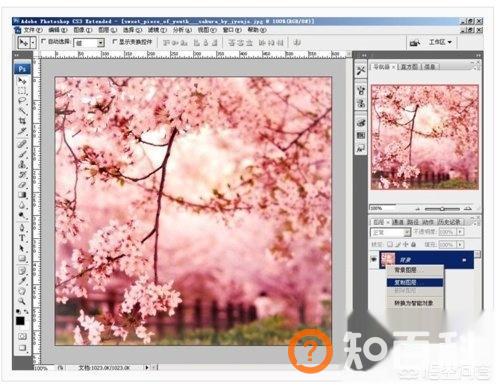
Task: Select the Brush tool
Action: [x=22, y=154]
